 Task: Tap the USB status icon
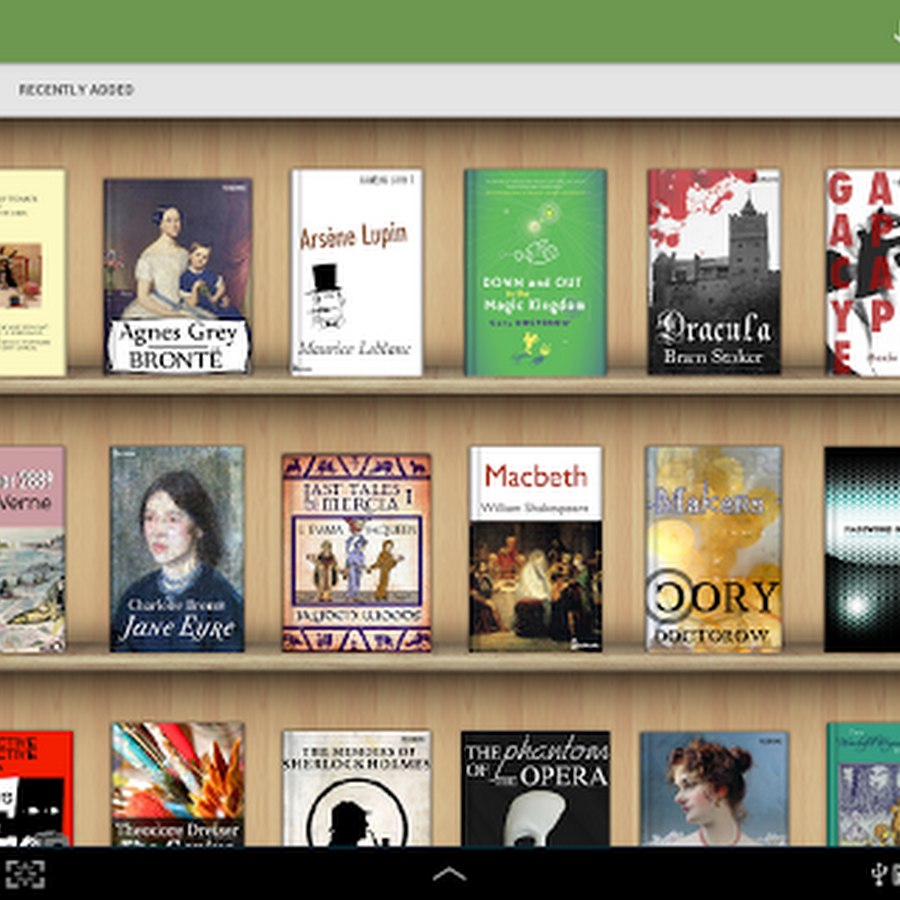click(x=879, y=875)
